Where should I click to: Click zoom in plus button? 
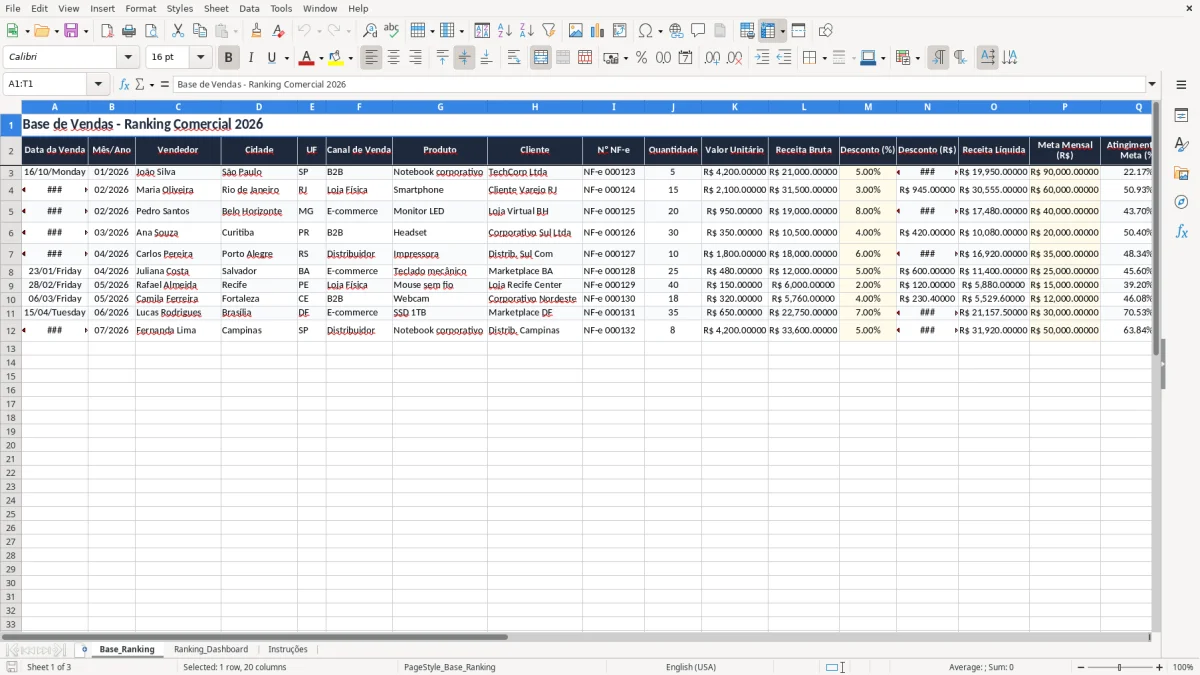[x=1160, y=667]
